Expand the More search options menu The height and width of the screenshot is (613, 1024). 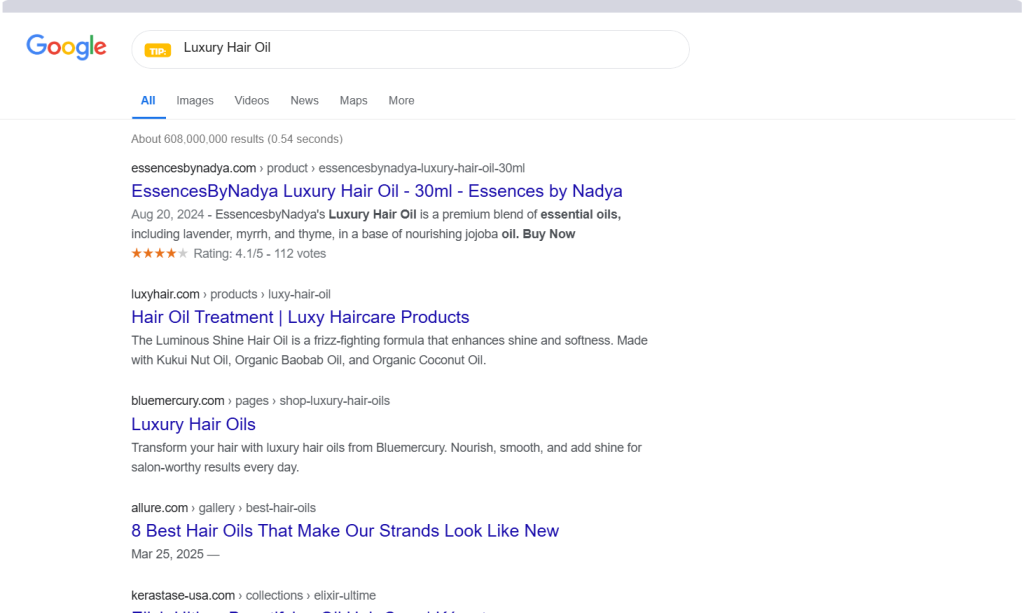401,101
